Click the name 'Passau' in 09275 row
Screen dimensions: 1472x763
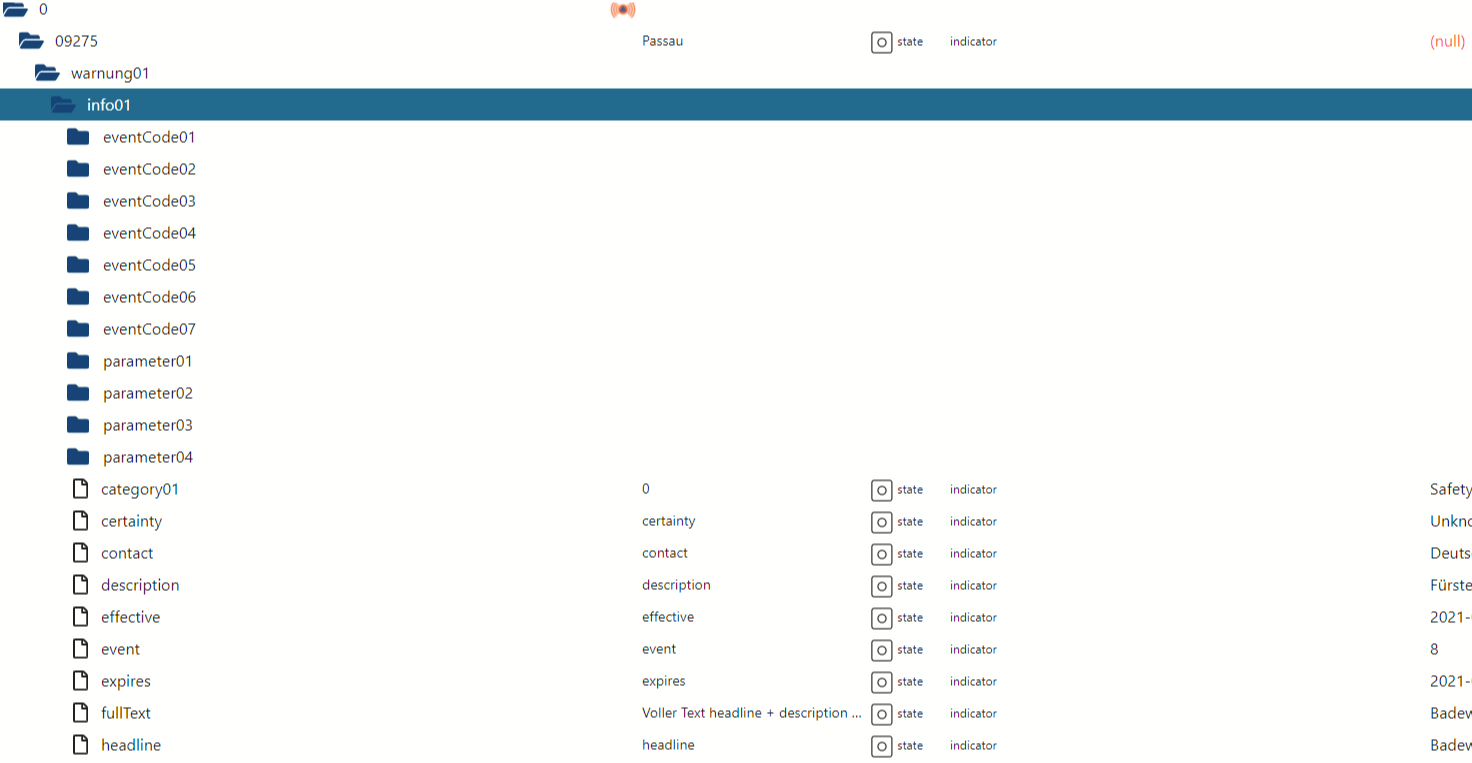click(x=663, y=41)
